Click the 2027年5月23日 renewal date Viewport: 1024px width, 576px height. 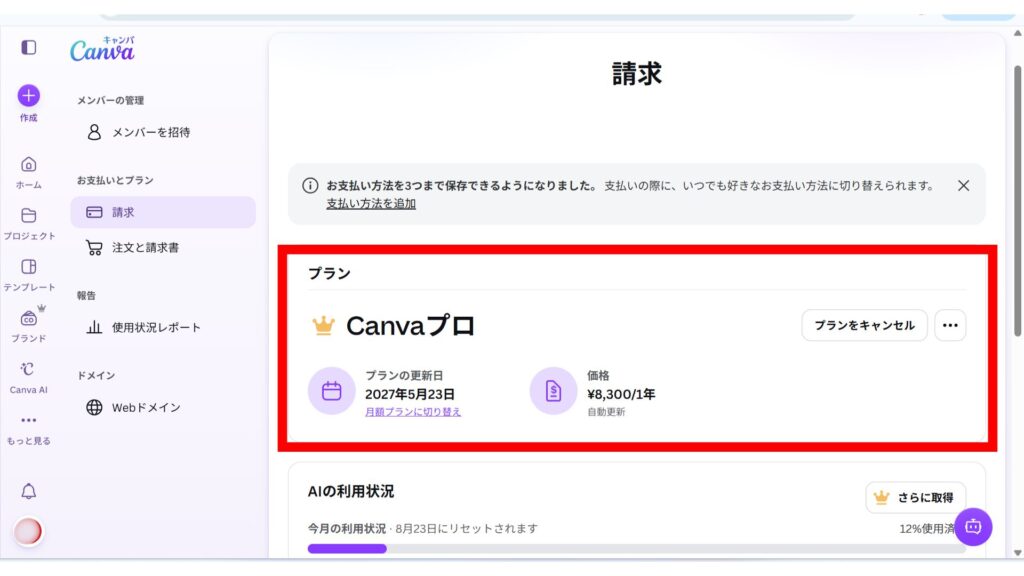tap(409, 394)
